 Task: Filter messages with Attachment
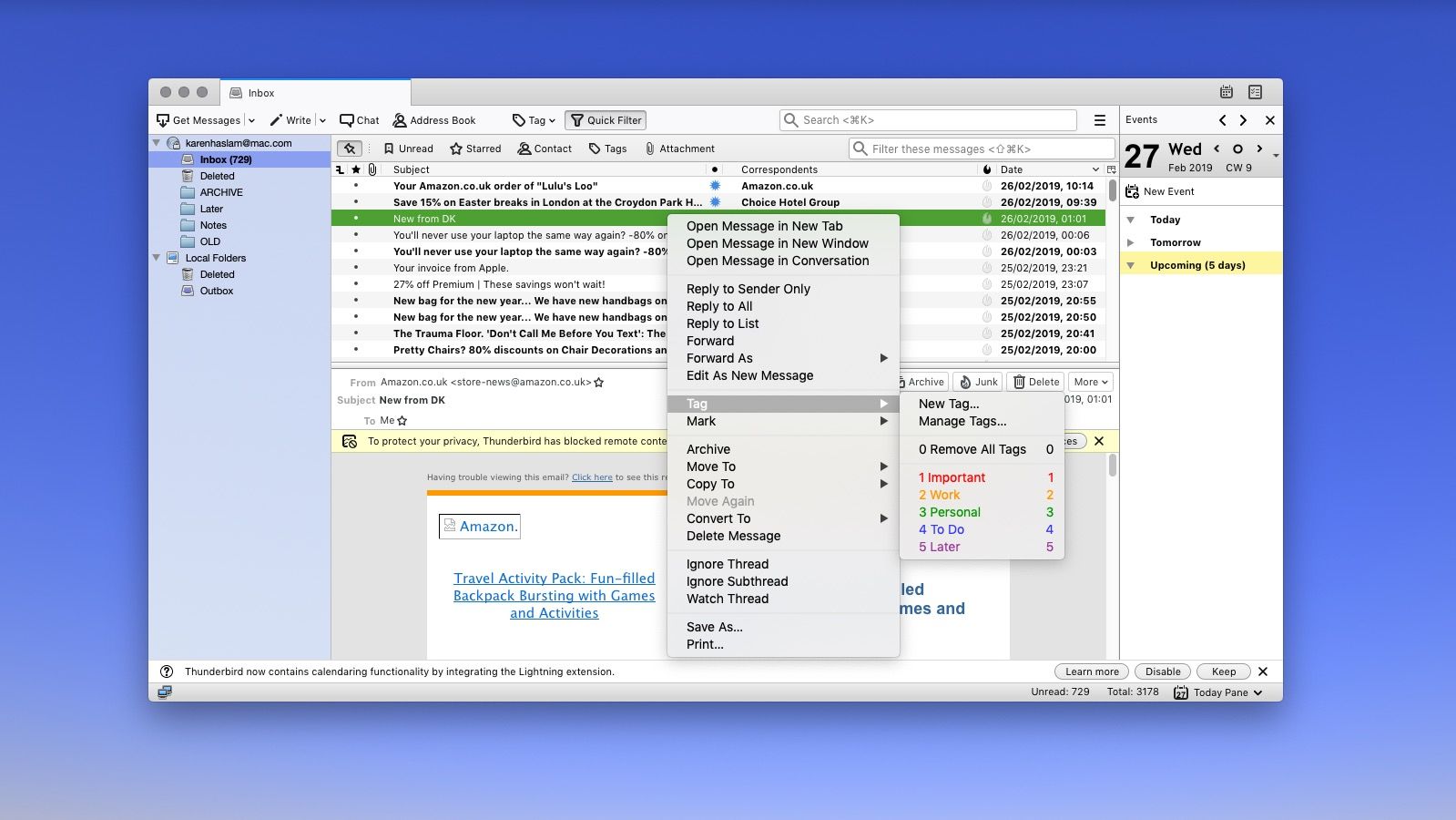679,149
